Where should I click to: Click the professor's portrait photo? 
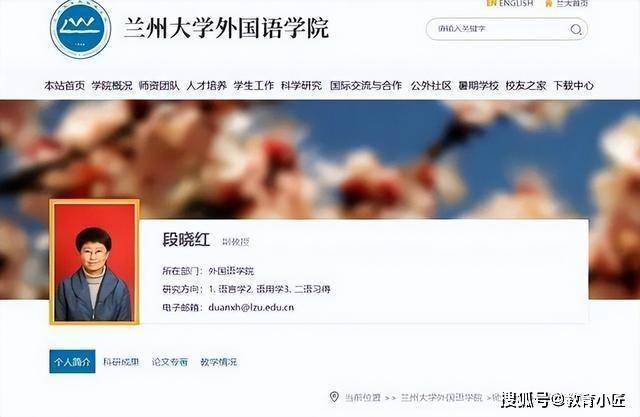tap(94, 262)
